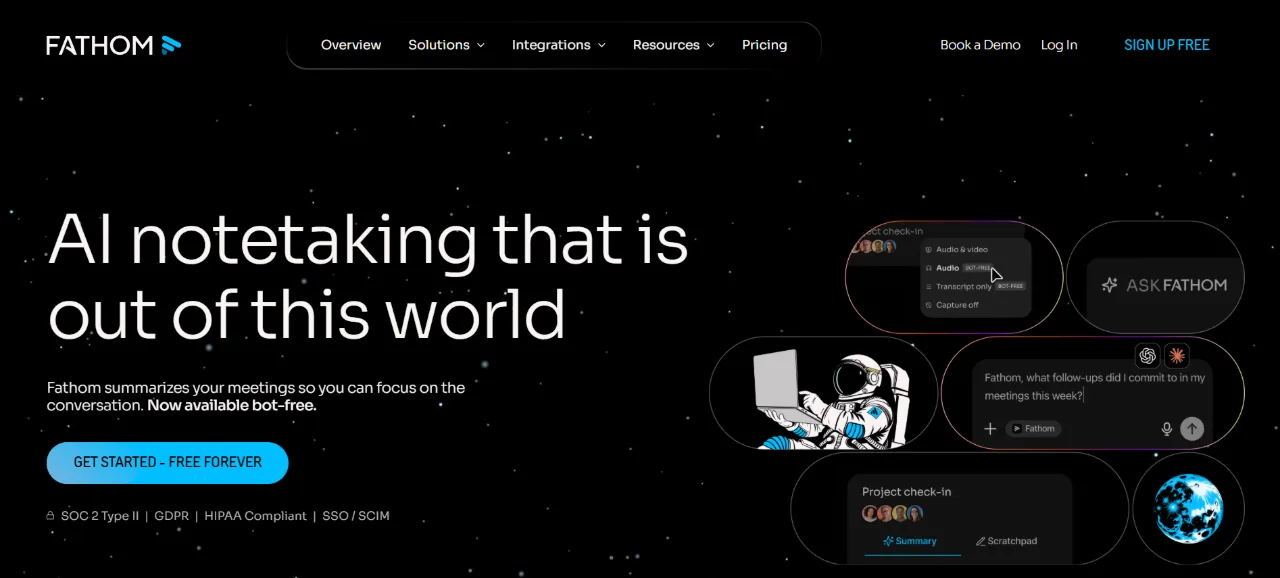The width and height of the screenshot is (1280, 578).
Task: Click the GDPR compliance text
Action: tap(172, 516)
